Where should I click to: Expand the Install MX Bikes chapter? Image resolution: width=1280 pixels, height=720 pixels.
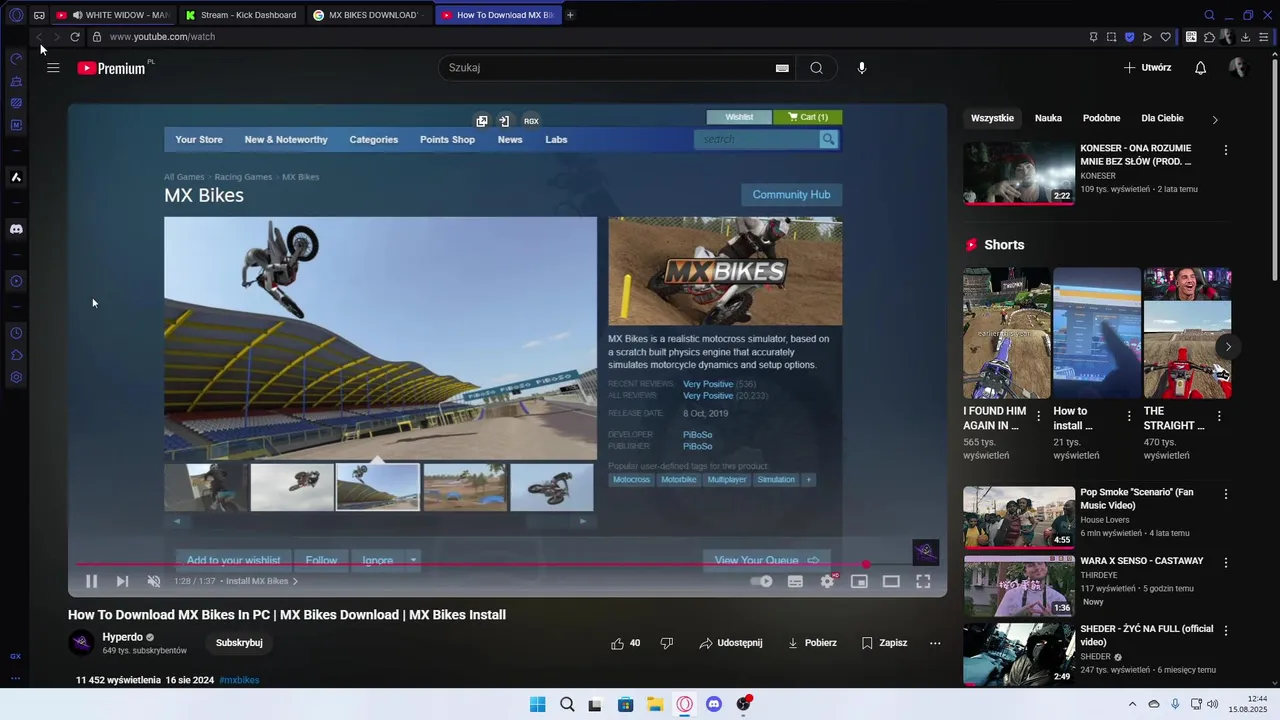pyautogui.click(x=261, y=581)
